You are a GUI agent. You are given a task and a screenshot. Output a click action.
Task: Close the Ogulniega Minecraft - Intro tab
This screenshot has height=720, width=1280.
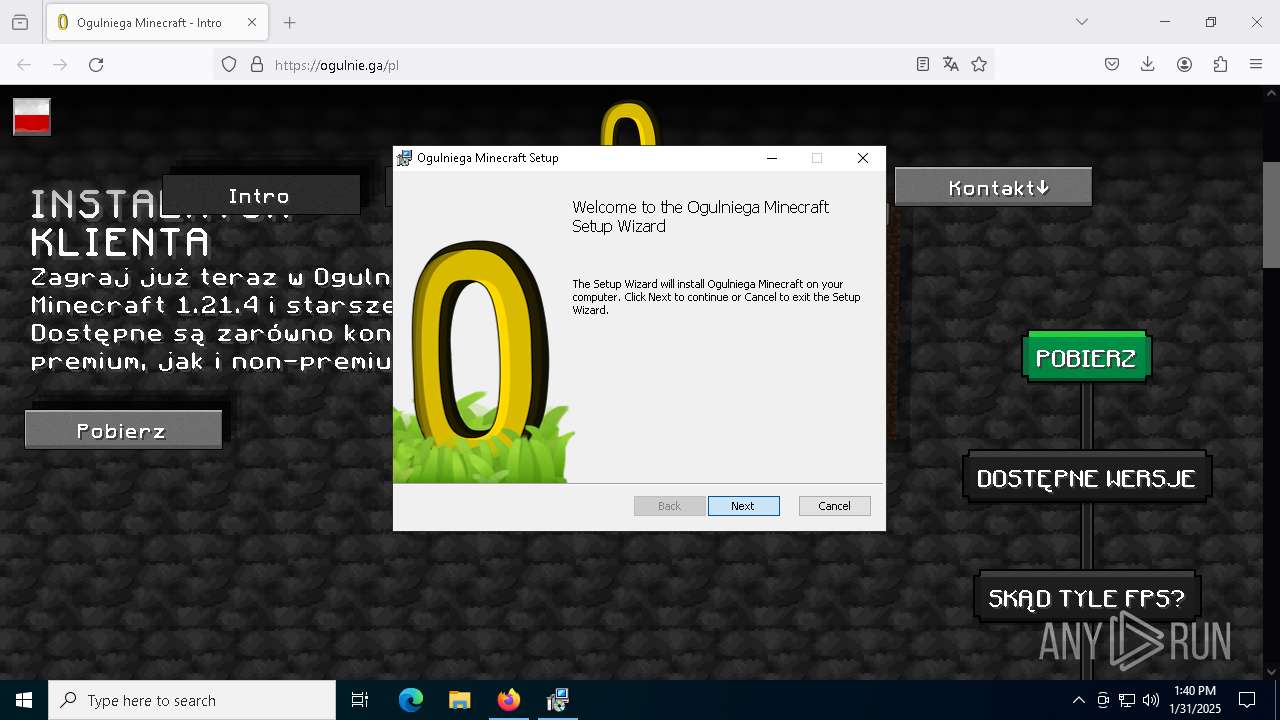252,22
